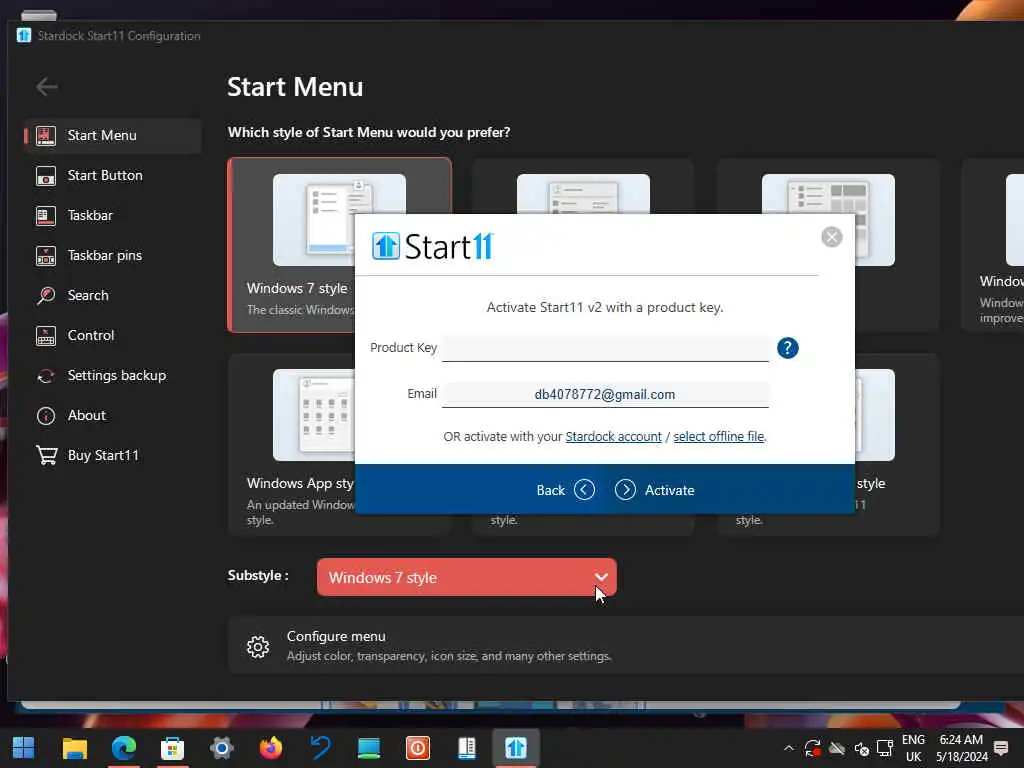Open Settings gear on the taskbar

(x=221, y=748)
